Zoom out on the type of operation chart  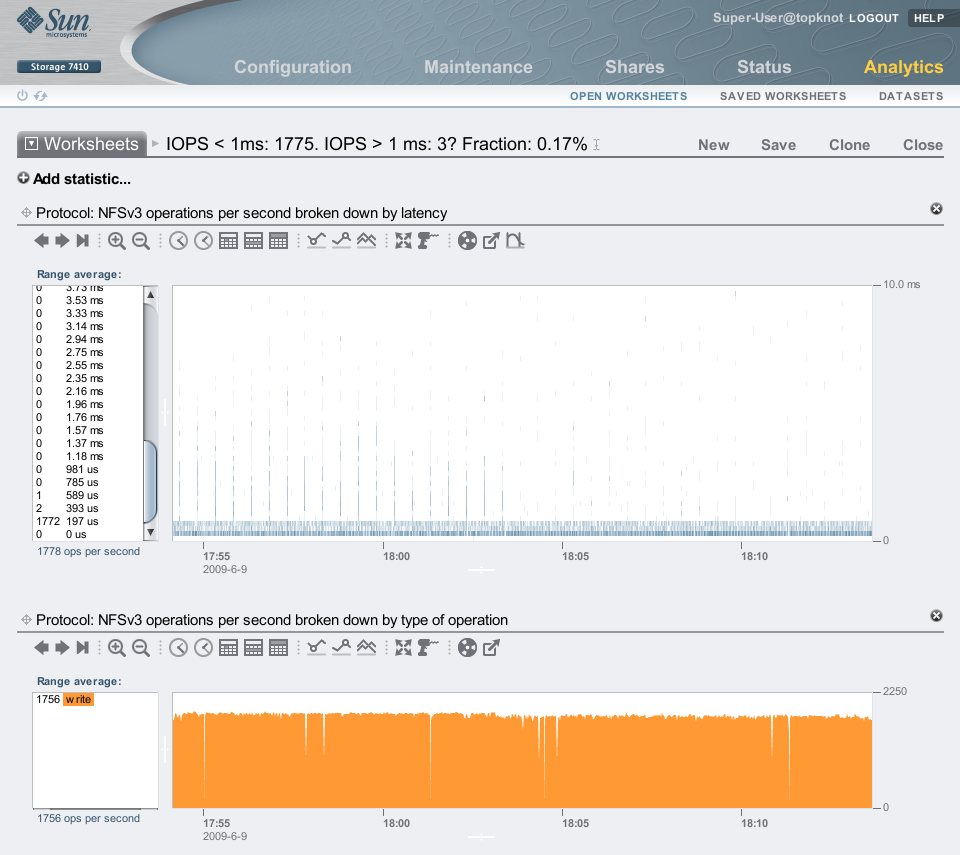[141, 648]
